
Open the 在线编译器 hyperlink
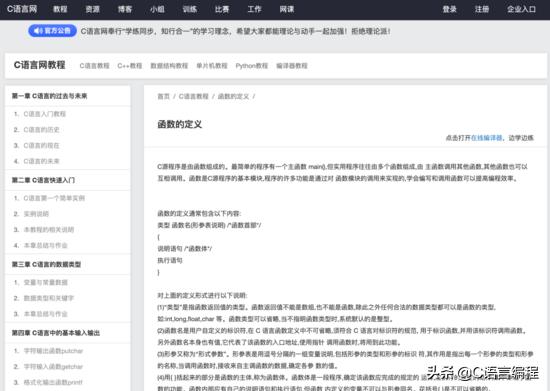coord(486,138)
